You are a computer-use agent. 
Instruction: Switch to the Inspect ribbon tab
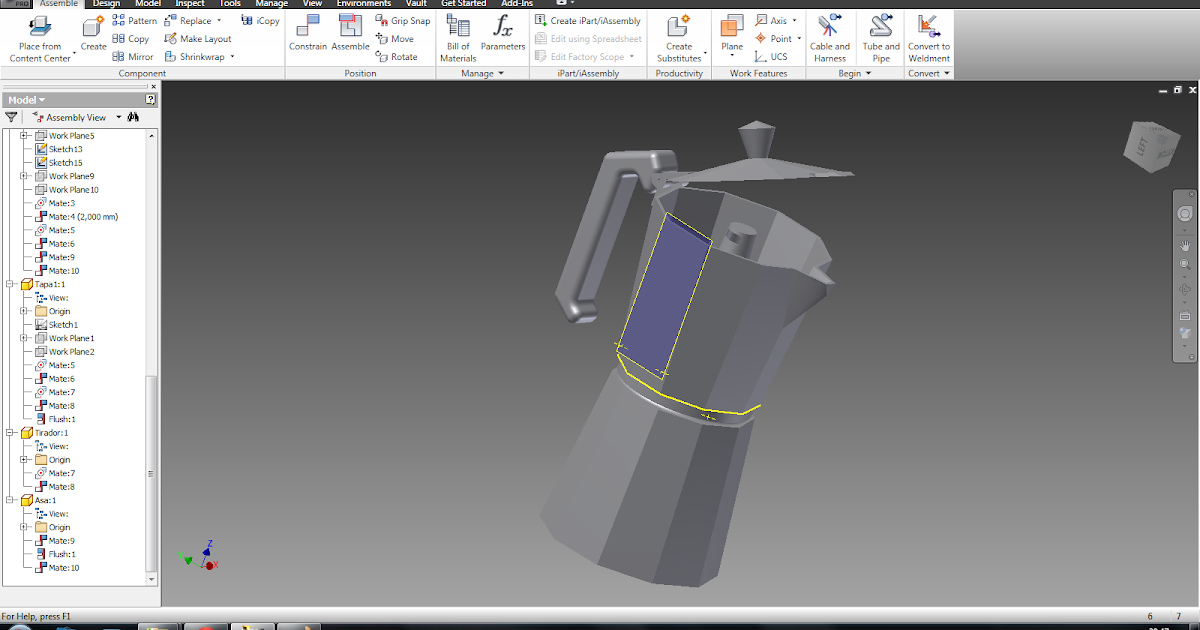click(x=190, y=4)
